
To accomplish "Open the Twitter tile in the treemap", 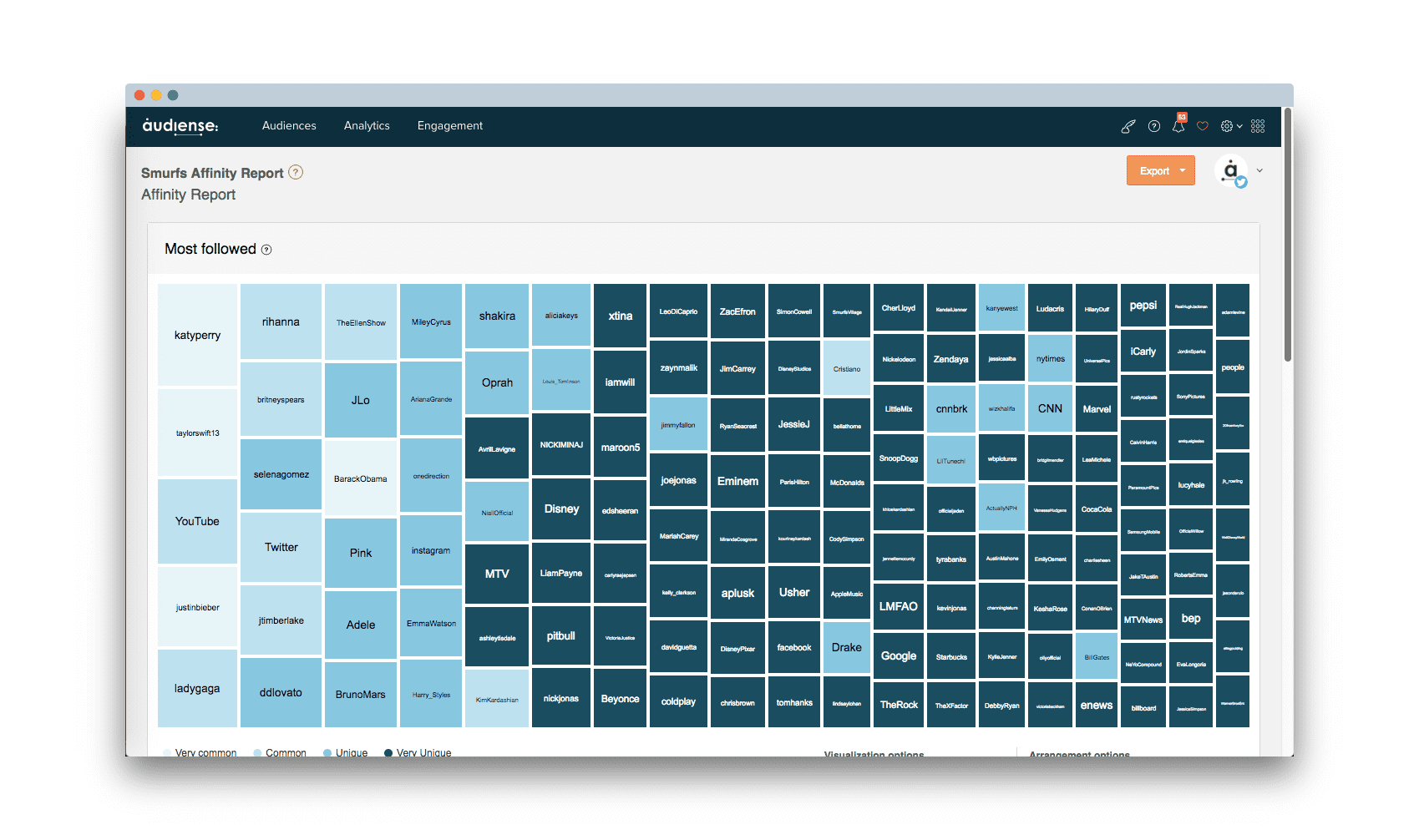I will (x=281, y=547).
